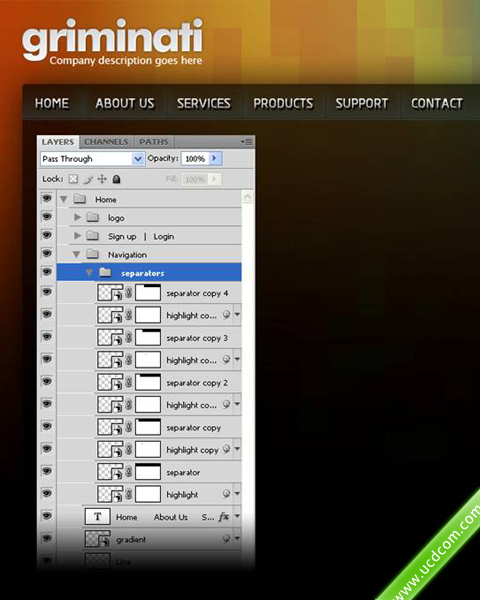Toggle visibility of the logo group
This screenshot has height=600, width=480.
47,217
